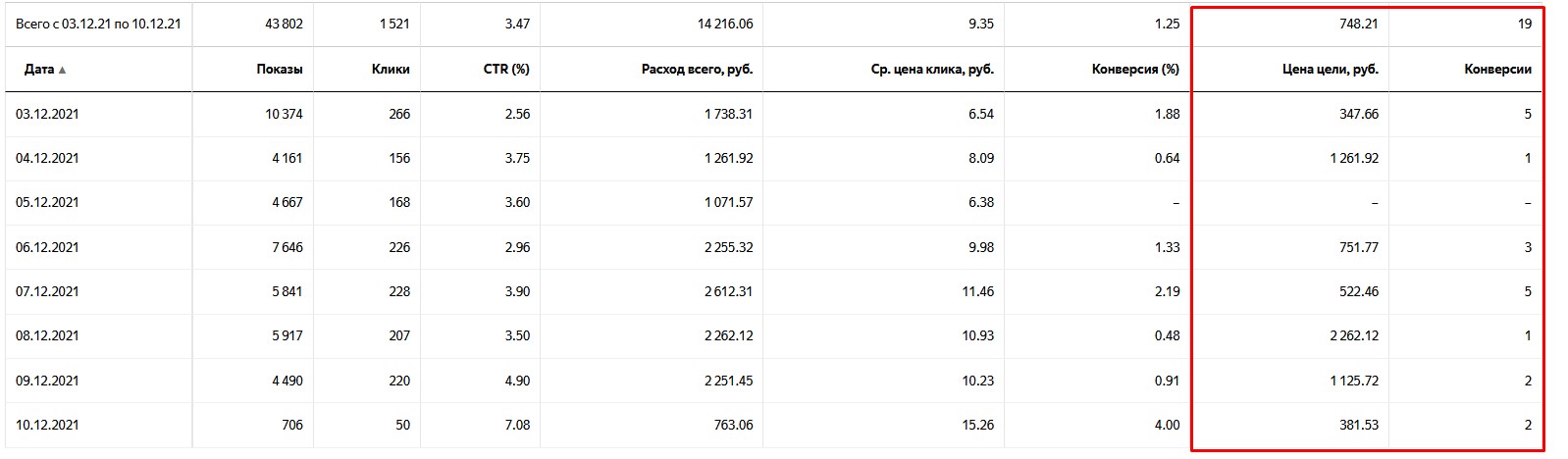This screenshot has height=459, width=1568.
Task: Click the CTR (%) column header
Action: [507, 70]
